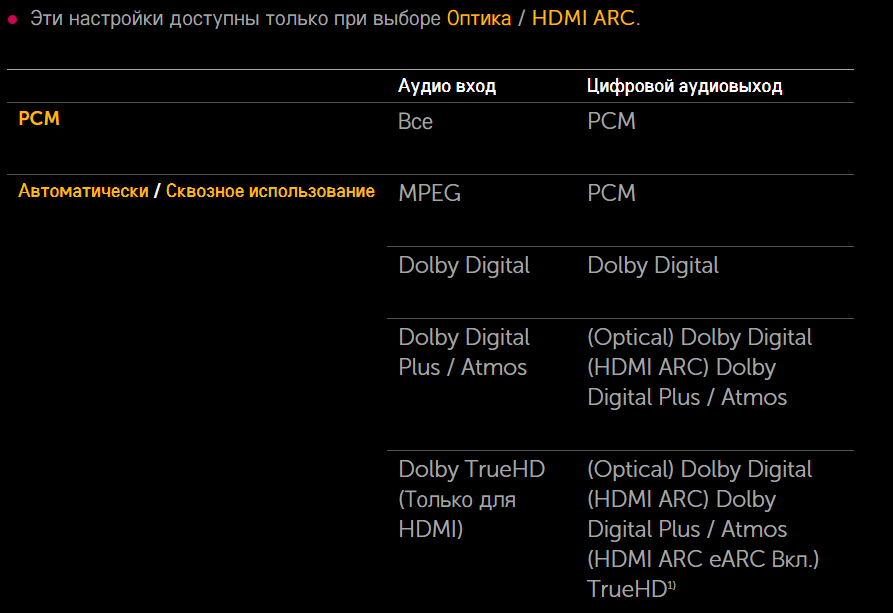Click the orange "PCM" row label
893x613 pixels.
click(x=39, y=119)
